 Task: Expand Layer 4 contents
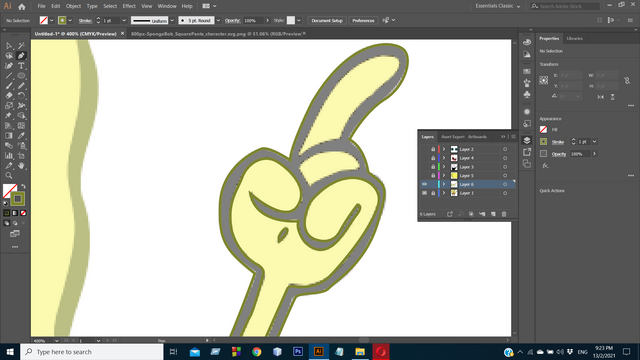[x=444, y=158]
